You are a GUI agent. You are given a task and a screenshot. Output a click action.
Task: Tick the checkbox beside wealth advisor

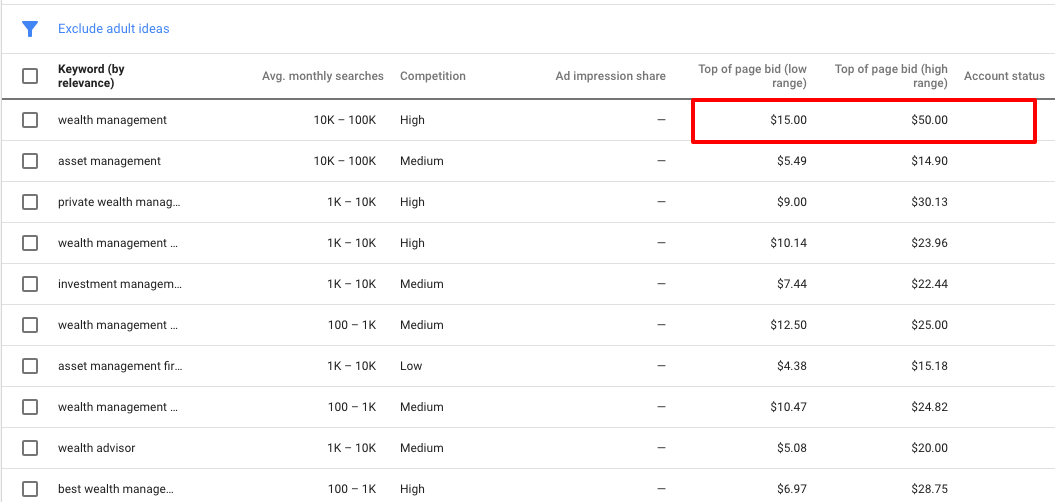[30, 448]
